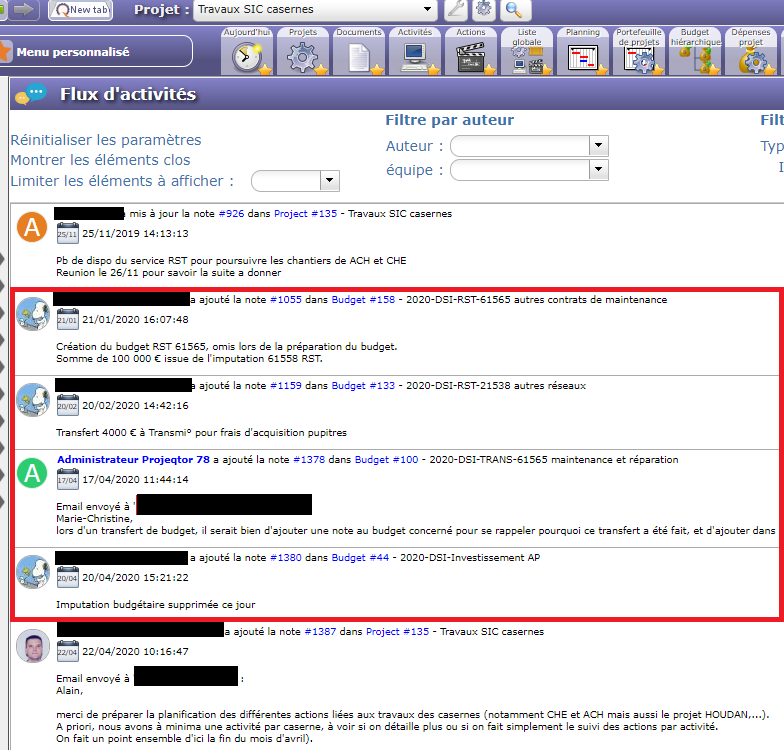Open the équipe filter dropdown arrow

tap(598, 170)
